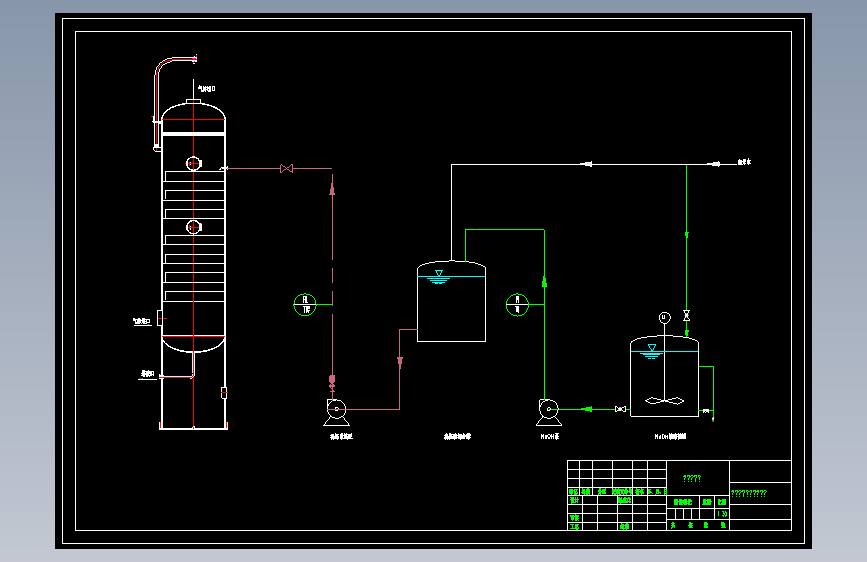
Task: Click the left green instrument circle
Action: (305, 305)
